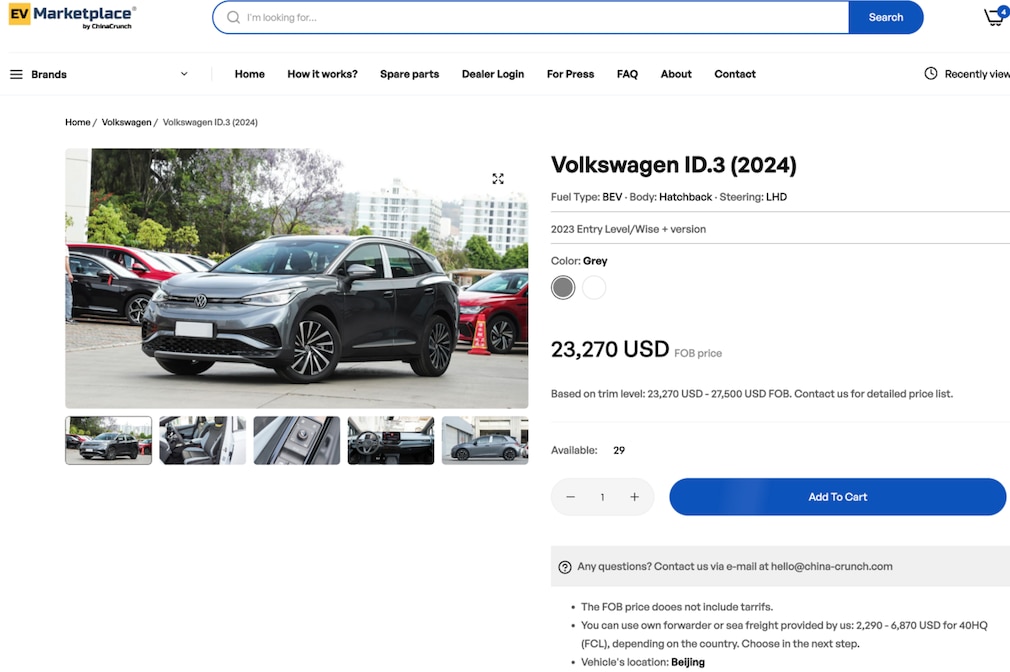Click the Recently viewed text link
This screenshot has width=1010, height=672.
coord(977,74)
